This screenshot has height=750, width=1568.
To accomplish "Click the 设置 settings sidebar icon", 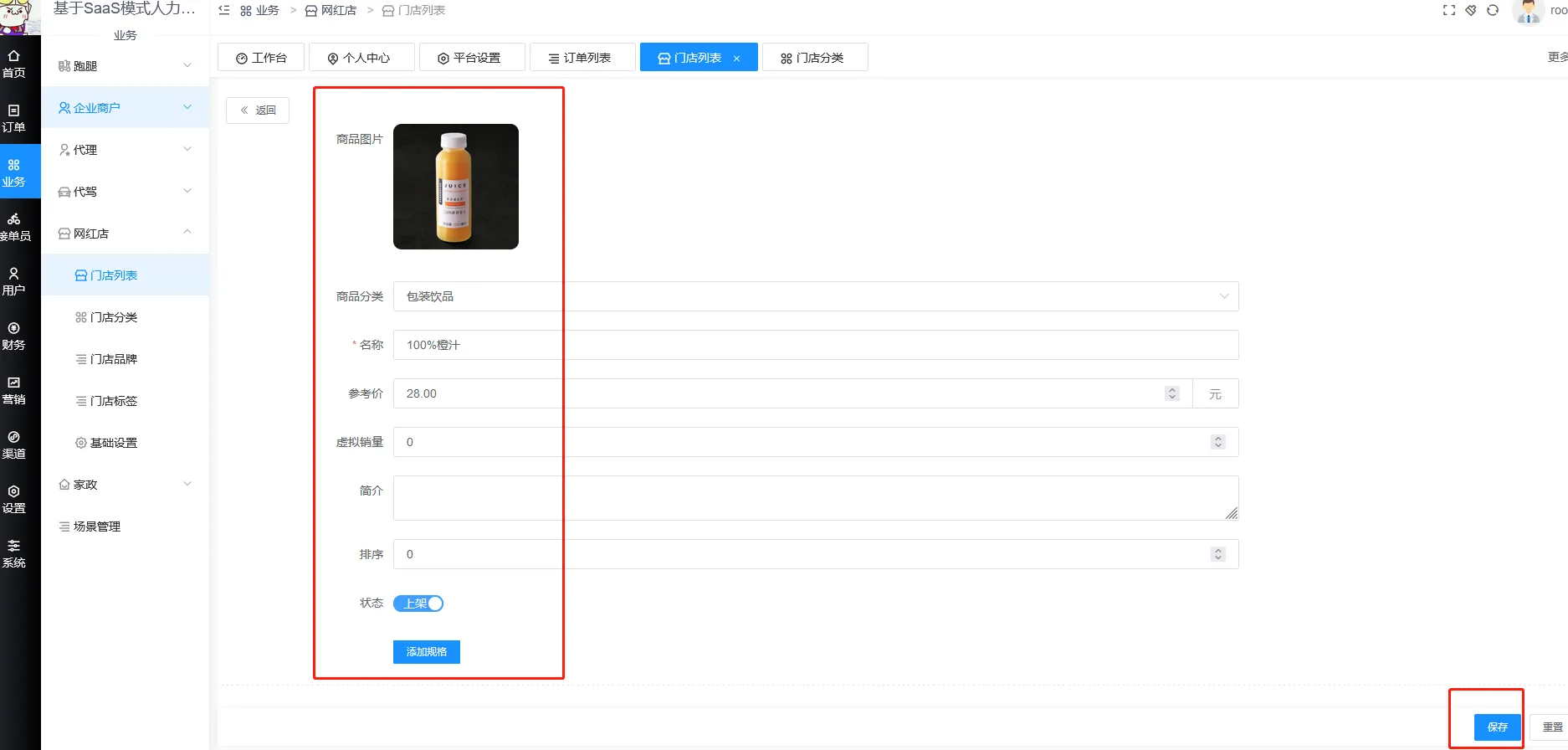I will [13, 499].
